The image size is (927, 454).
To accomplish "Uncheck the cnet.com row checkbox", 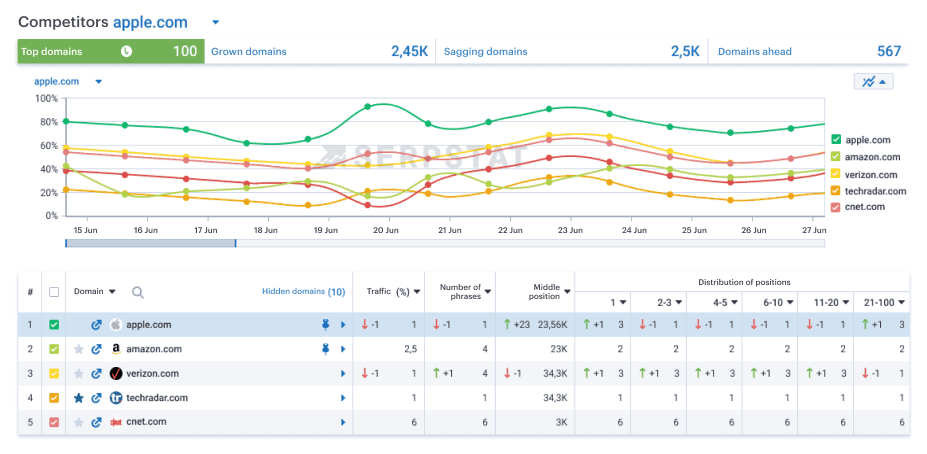I will click(x=54, y=422).
